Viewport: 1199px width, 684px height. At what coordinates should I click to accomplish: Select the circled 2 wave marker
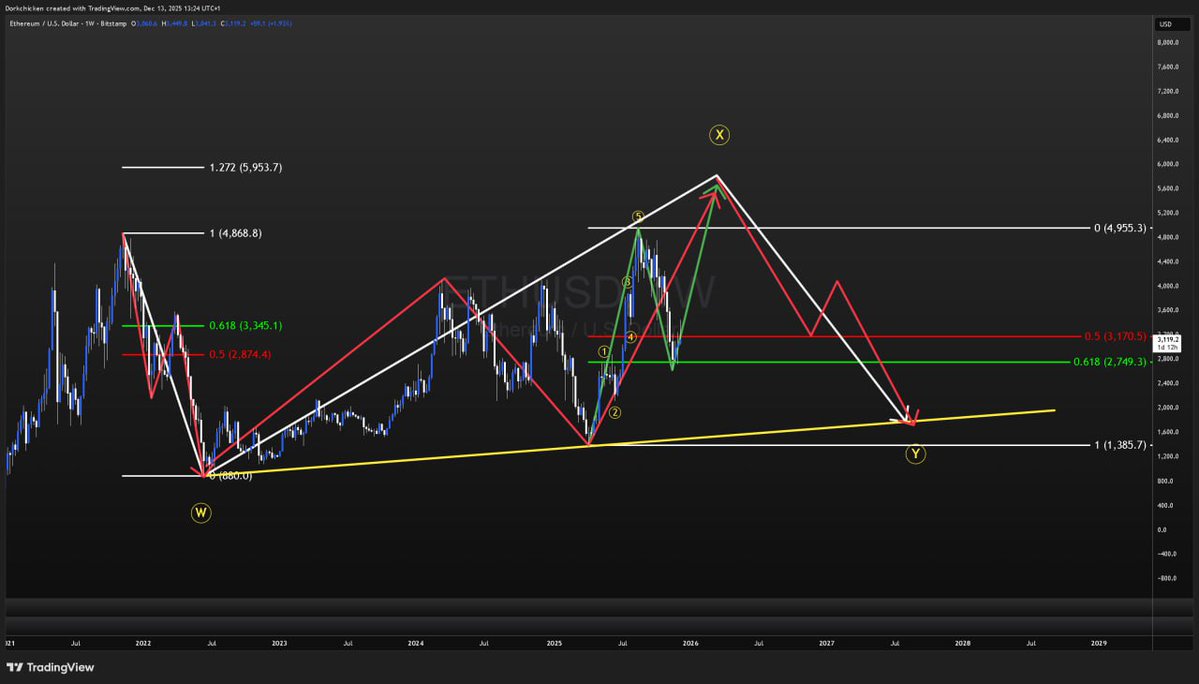pyautogui.click(x=615, y=412)
